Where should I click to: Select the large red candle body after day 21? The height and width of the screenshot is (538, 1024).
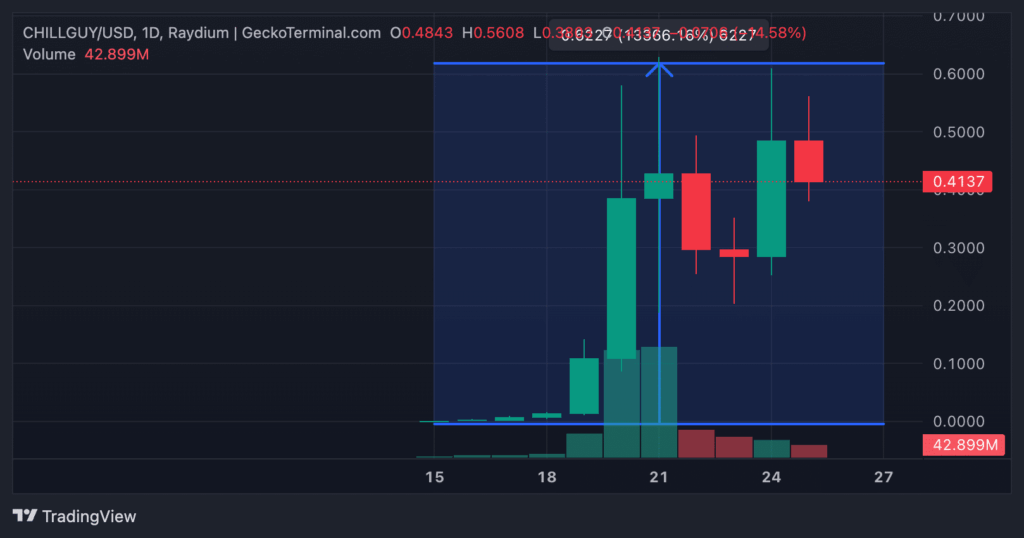click(x=696, y=211)
